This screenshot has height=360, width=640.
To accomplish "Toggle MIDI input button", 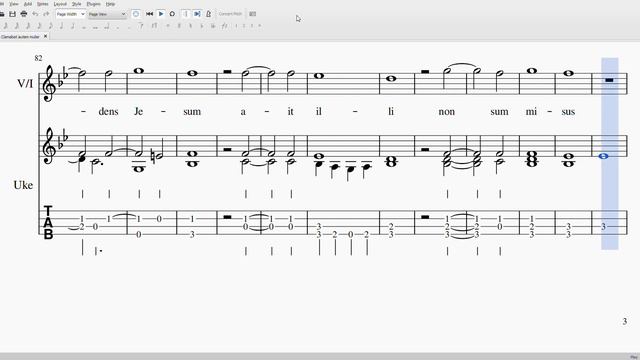I will click(x=136, y=14).
